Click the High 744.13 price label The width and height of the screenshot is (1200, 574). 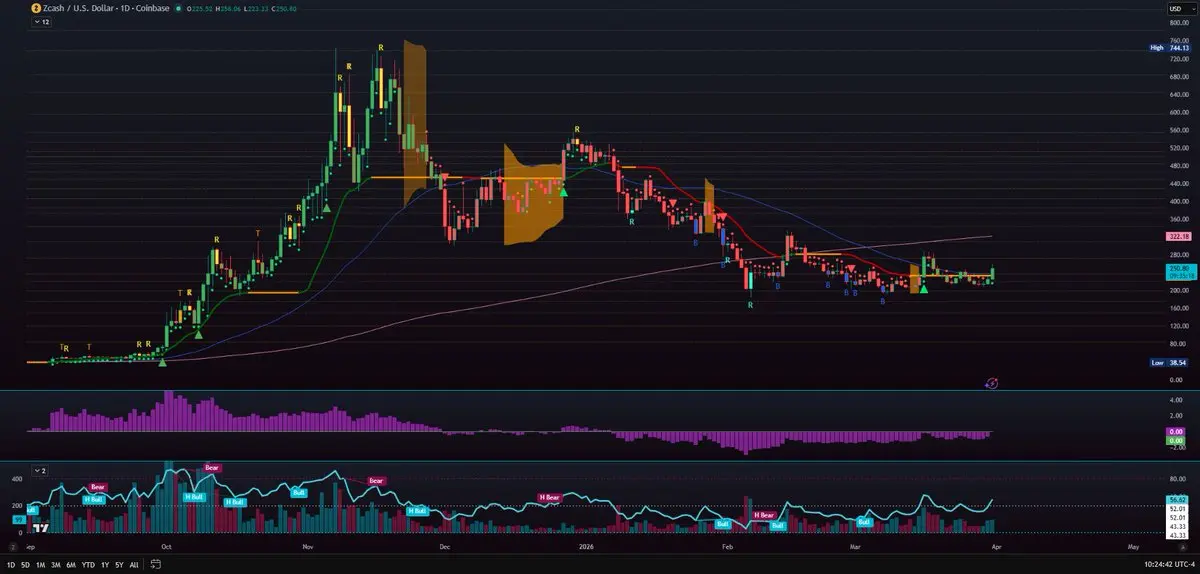coord(1169,47)
